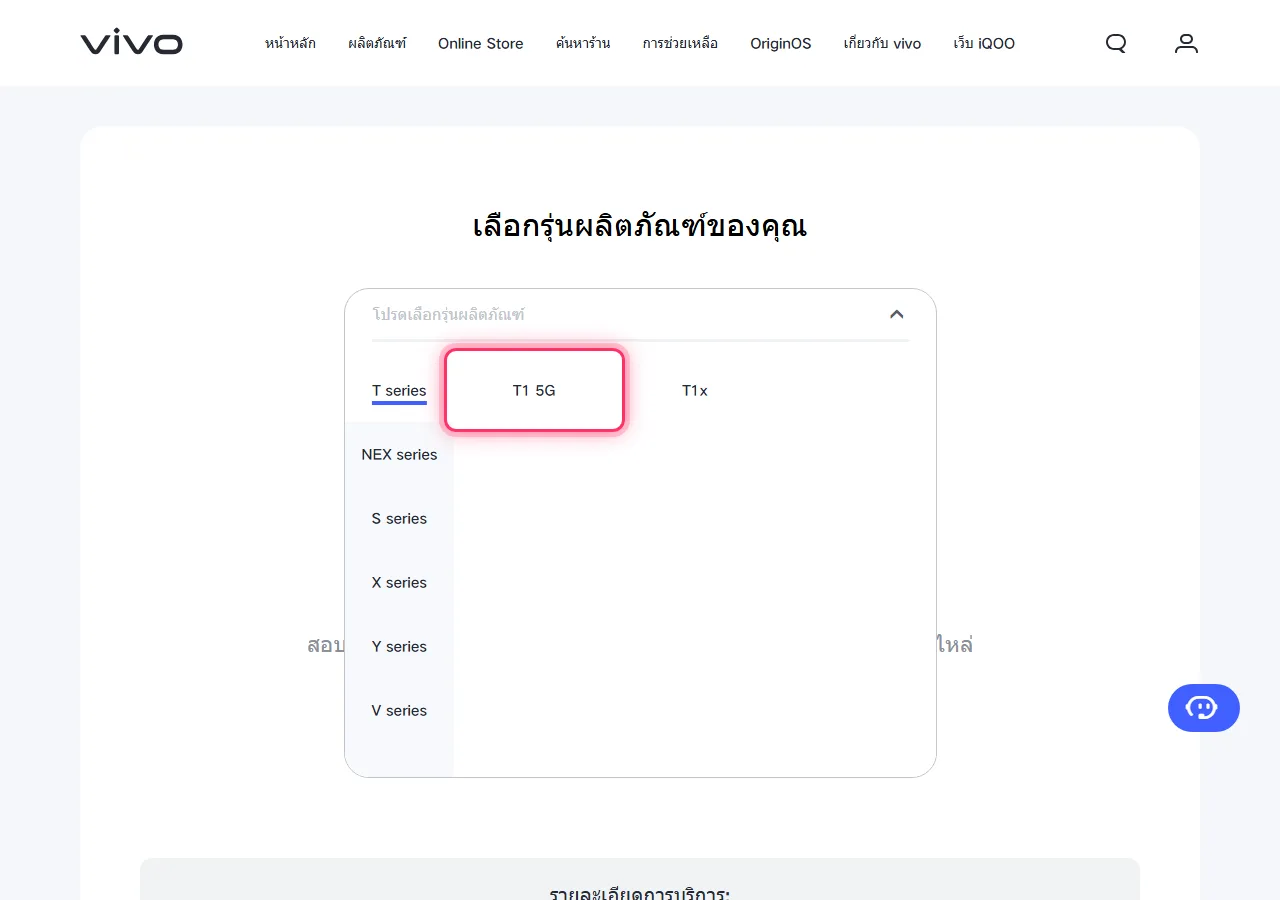Open the Online Store menu item
The image size is (1280, 900).
point(481,43)
